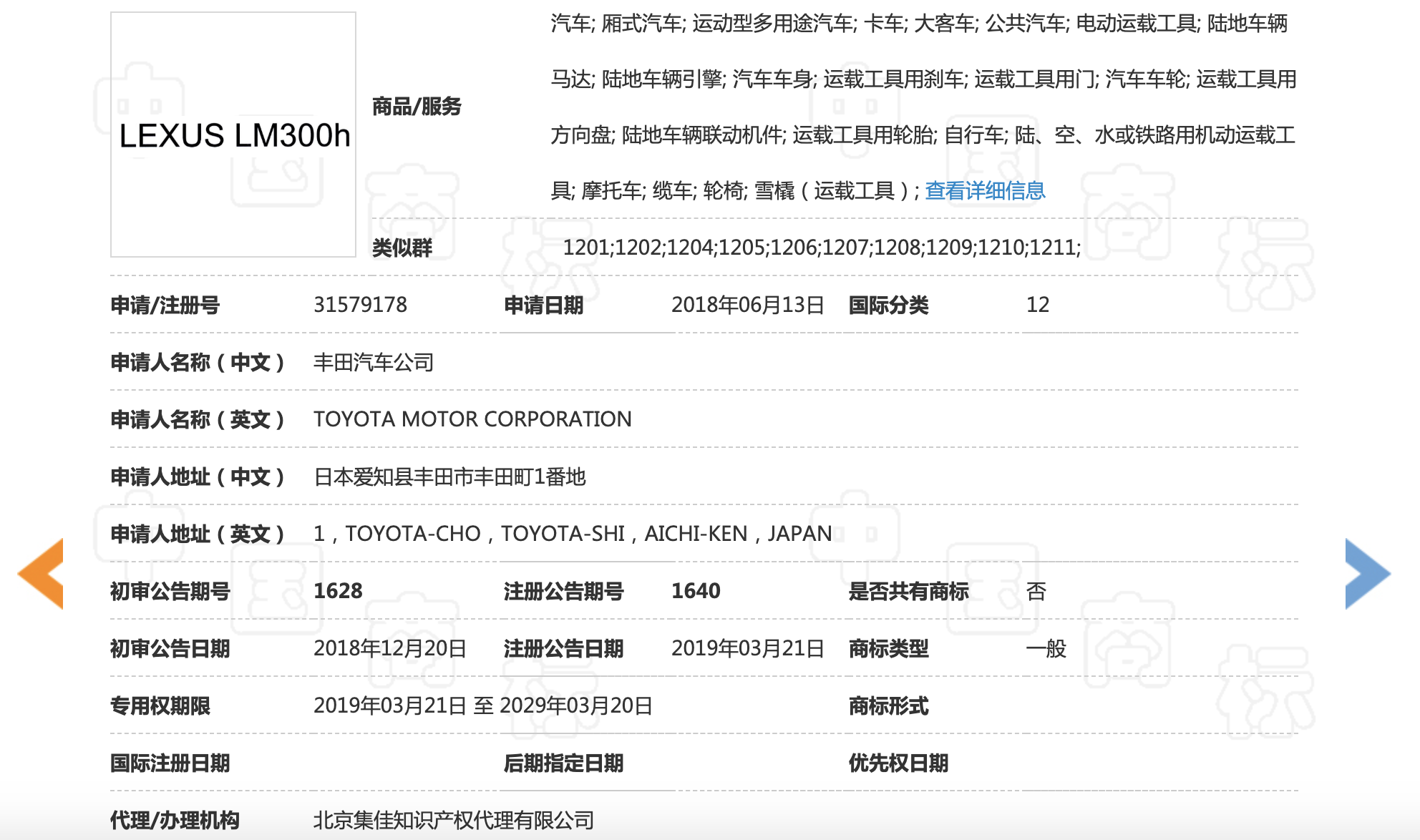Click the 注册公告日期 label
The width and height of the screenshot is (1420, 840).
[564, 648]
